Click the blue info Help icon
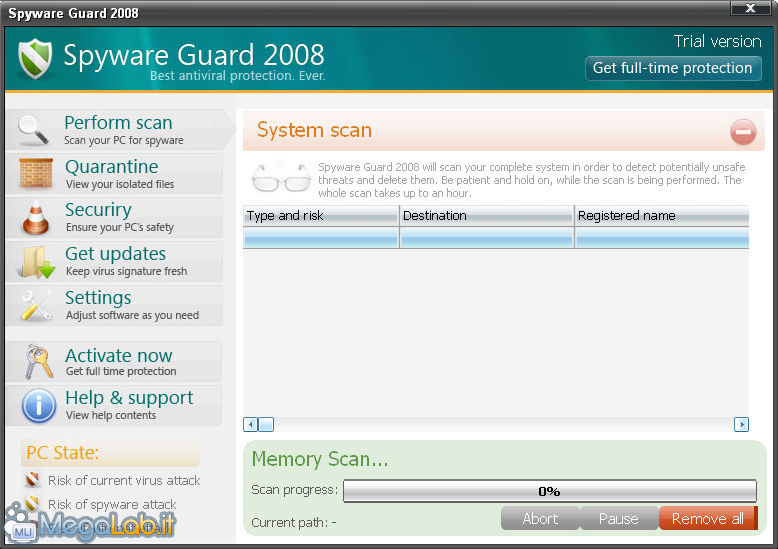Image resolution: width=778 pixels, height=549 pixels. point(39,406)
